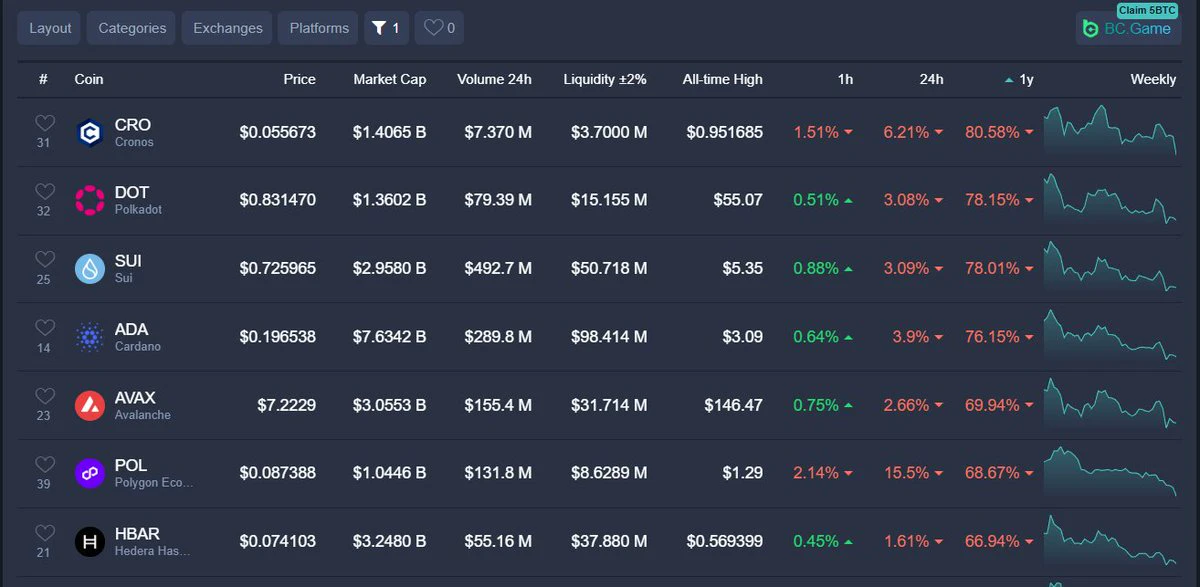Image resolution: width=1200 pixels, height=587 pixels.
Task: Open CRO weekly sparkline chart
Action: click(1110, 130)
